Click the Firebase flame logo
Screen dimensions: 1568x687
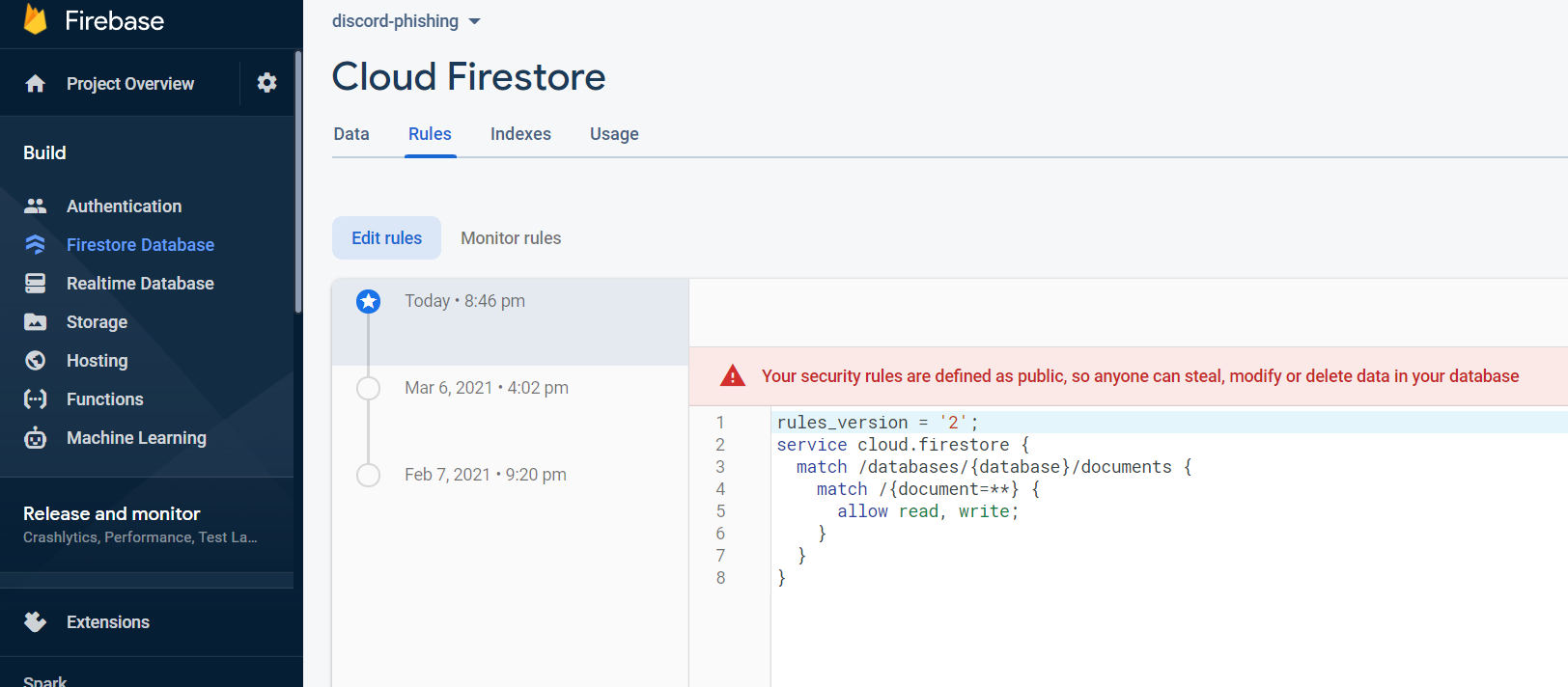pos(35,19)
